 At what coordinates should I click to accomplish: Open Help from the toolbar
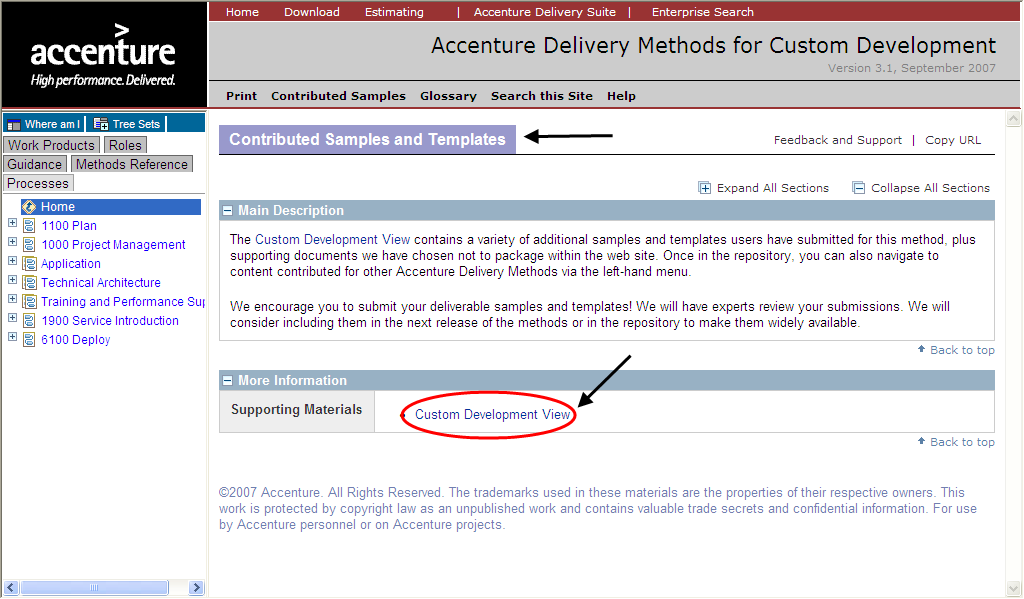621,96
